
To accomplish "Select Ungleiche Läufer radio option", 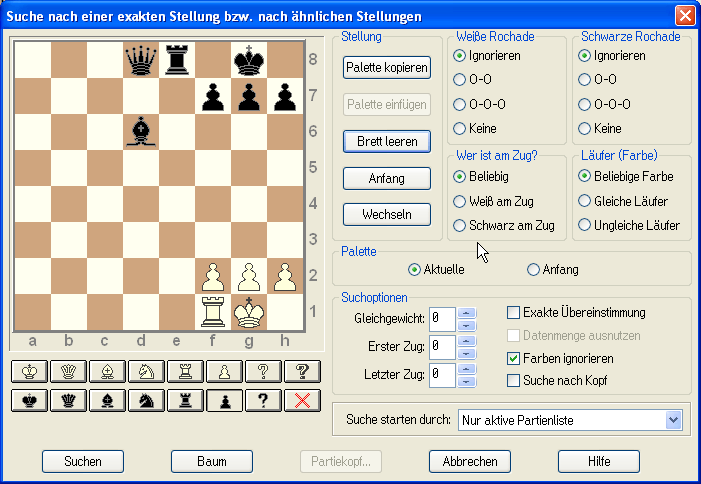I will coord(585,226).
